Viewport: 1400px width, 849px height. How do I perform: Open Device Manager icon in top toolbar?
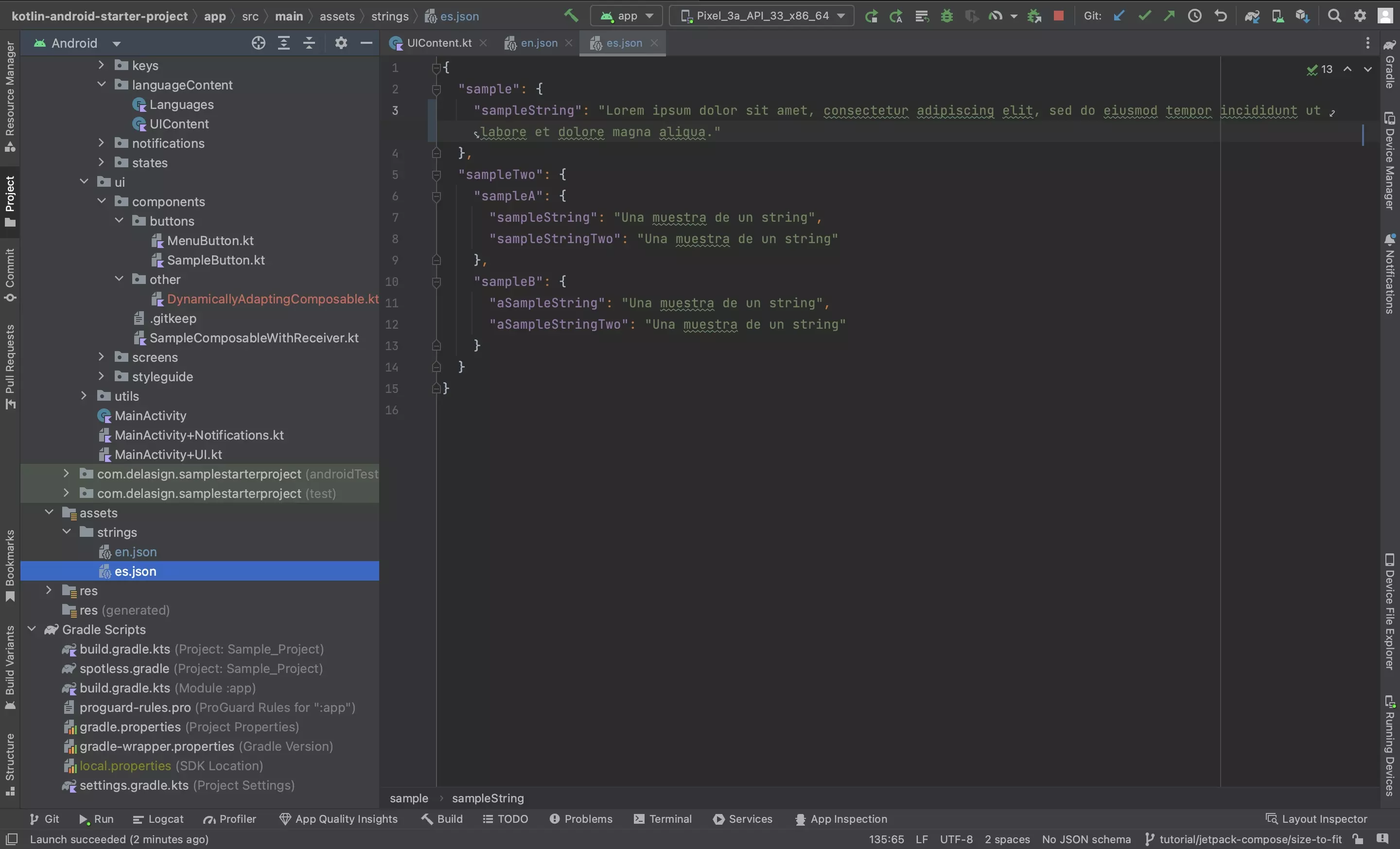point(1277,16)
